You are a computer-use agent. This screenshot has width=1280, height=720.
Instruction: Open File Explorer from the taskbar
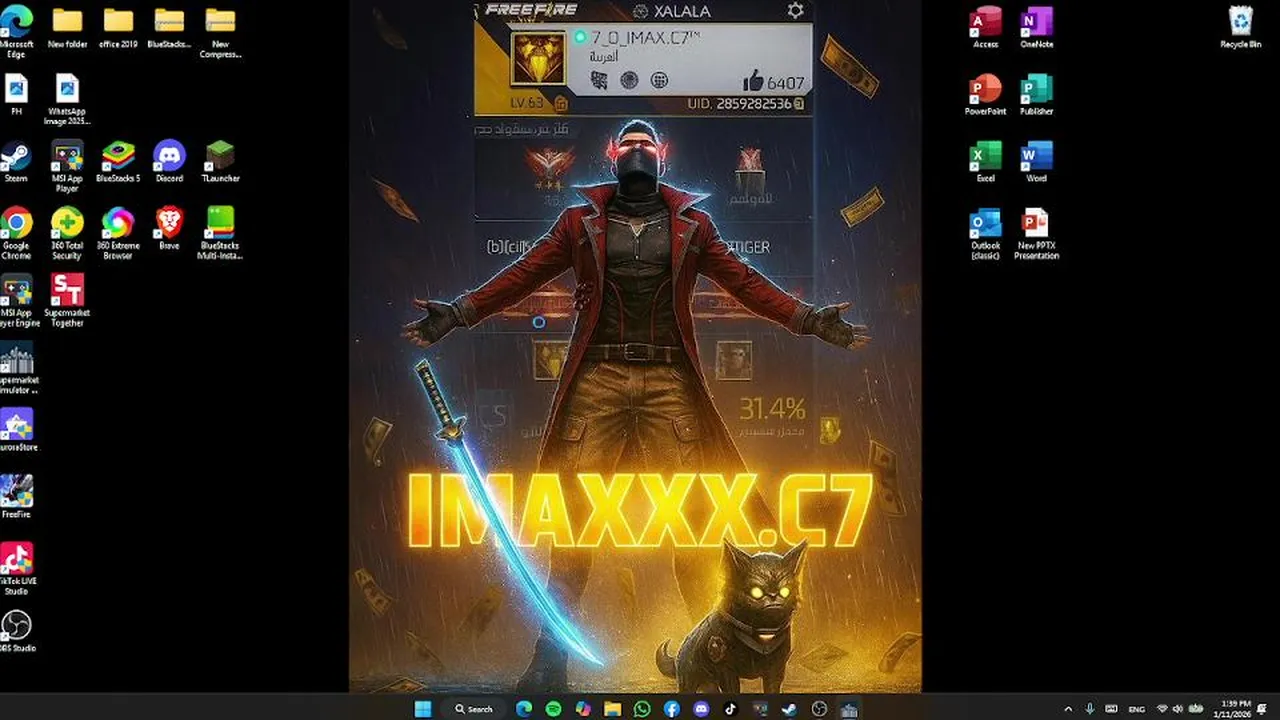tap(612, 709)
